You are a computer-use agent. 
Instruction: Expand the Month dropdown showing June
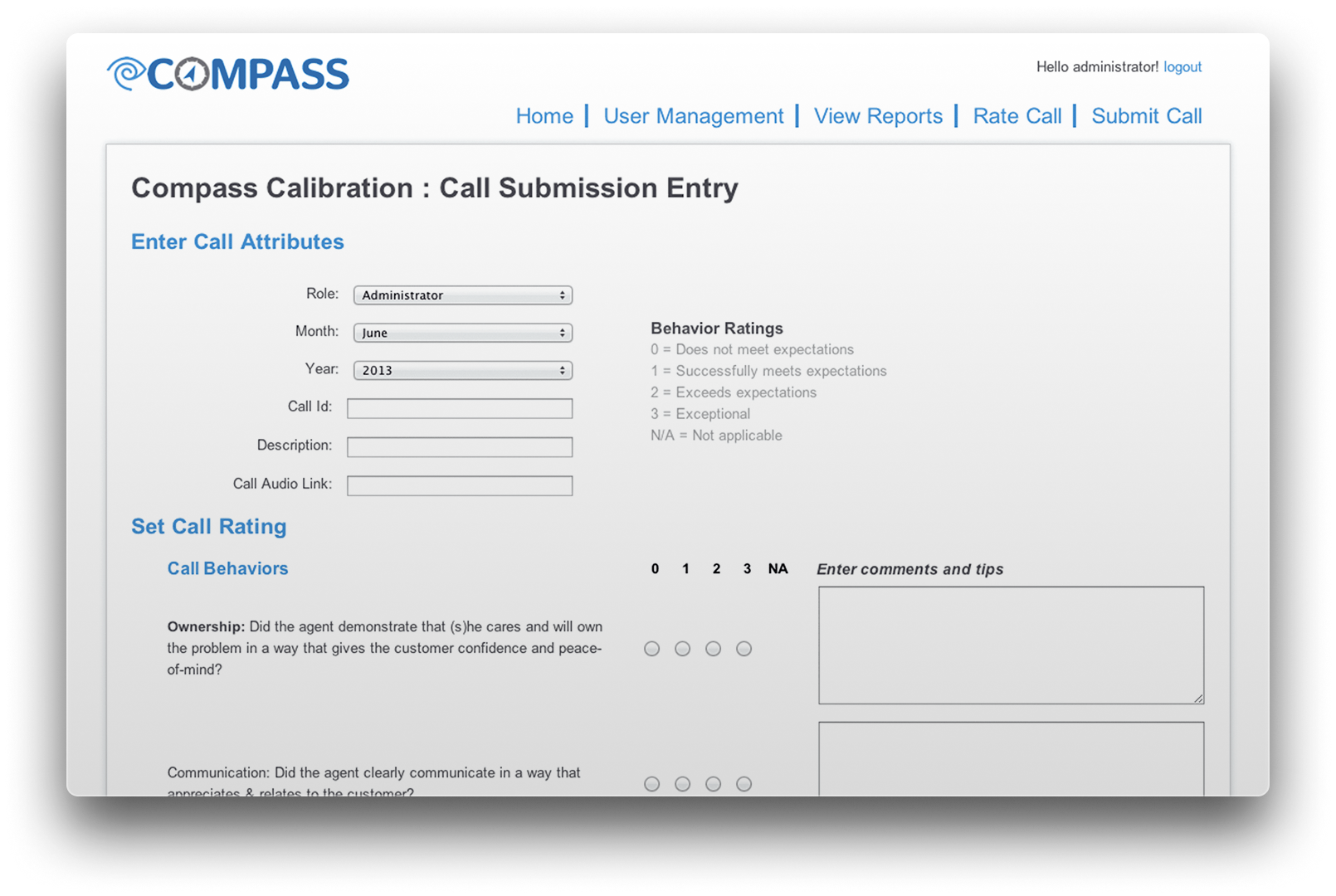coord(463,333)
